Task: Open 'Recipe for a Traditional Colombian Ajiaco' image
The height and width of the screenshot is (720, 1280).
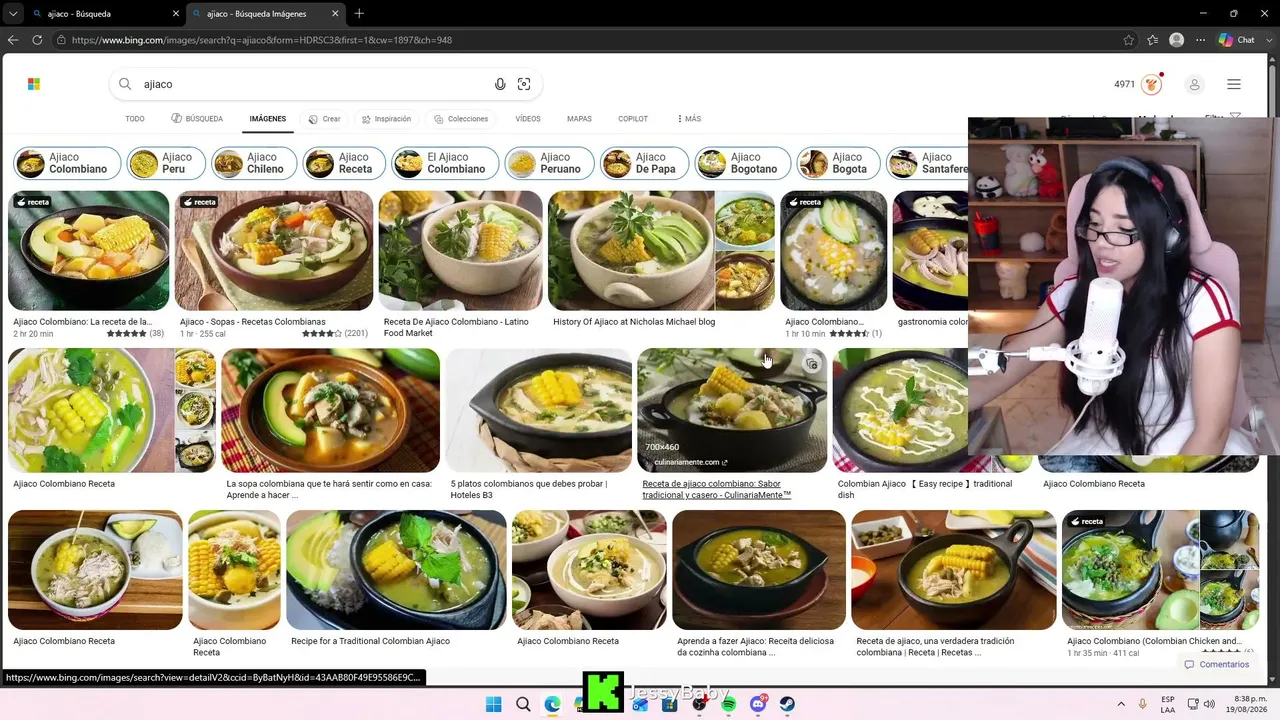Action: (x=396, y=571)
